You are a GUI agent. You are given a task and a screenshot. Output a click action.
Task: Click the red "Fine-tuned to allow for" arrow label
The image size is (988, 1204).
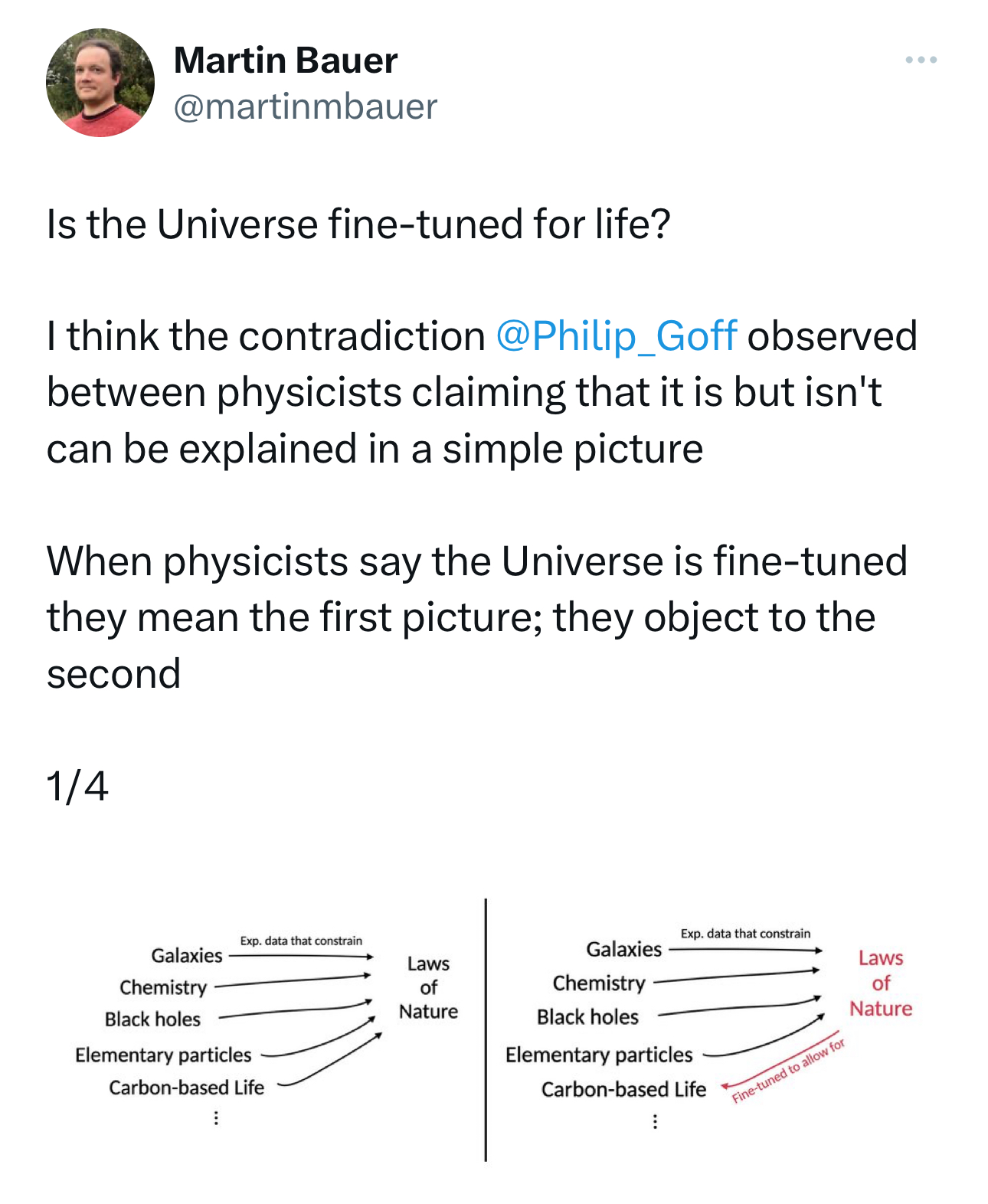(789, 1070)
